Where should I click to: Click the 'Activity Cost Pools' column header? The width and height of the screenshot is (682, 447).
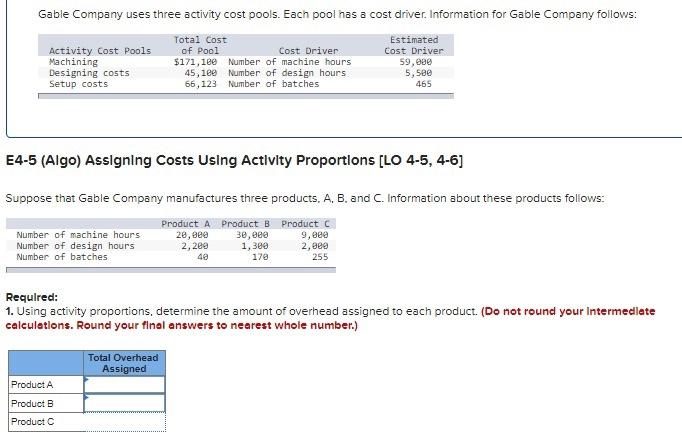[x=100, y=51]
